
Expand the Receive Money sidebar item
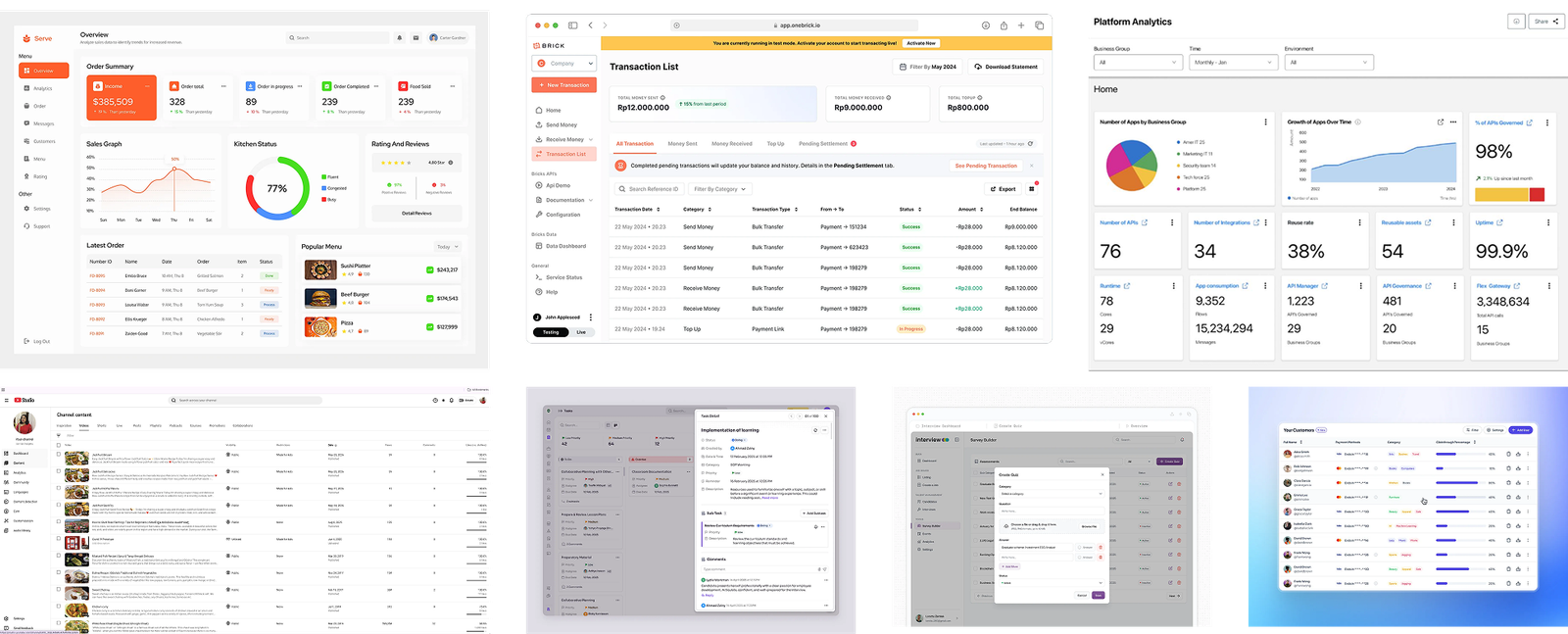[591, 139]
